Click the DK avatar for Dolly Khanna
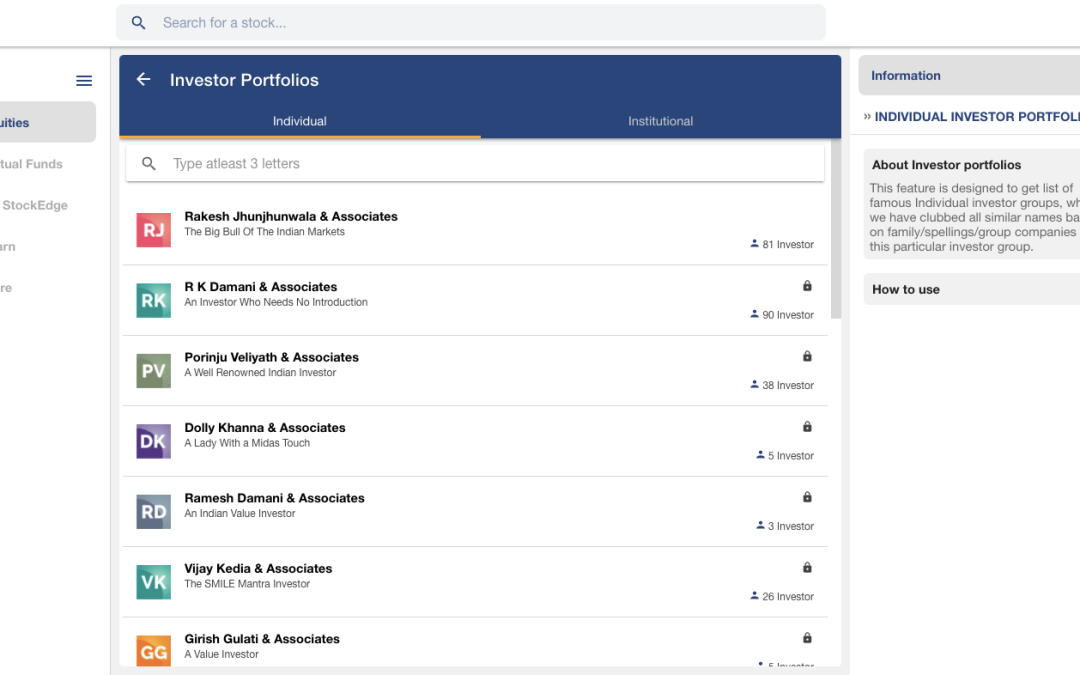 tap(154, 442)
